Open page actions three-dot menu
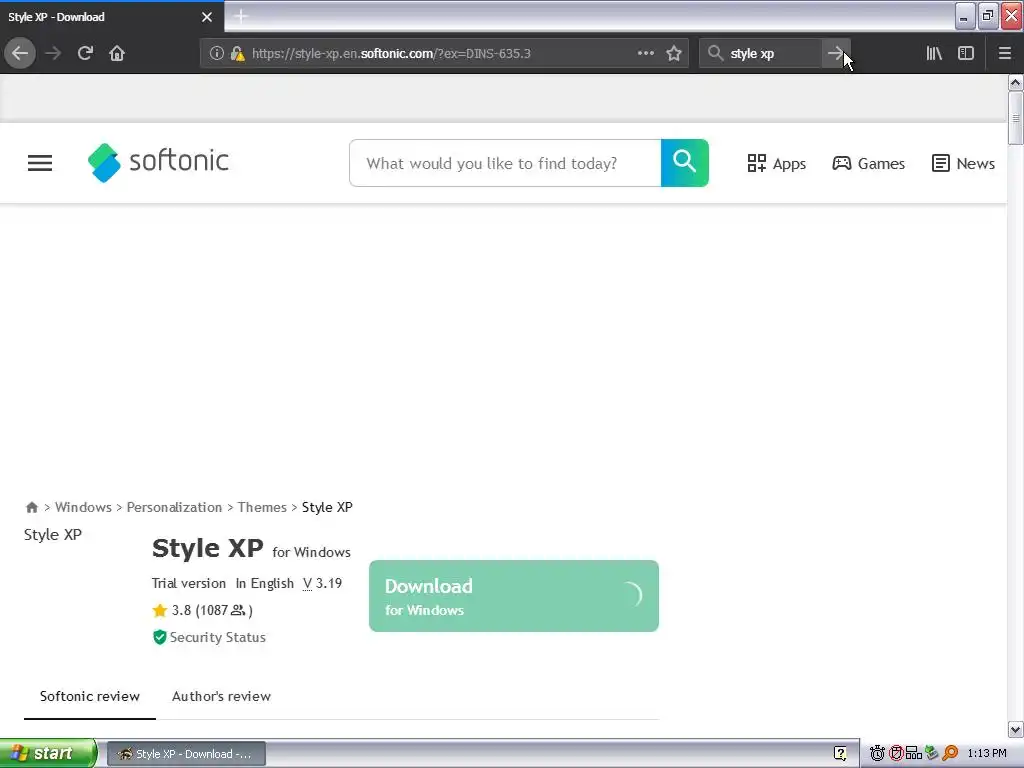Viewport: 1024px width, 768px height. [645, 53]
